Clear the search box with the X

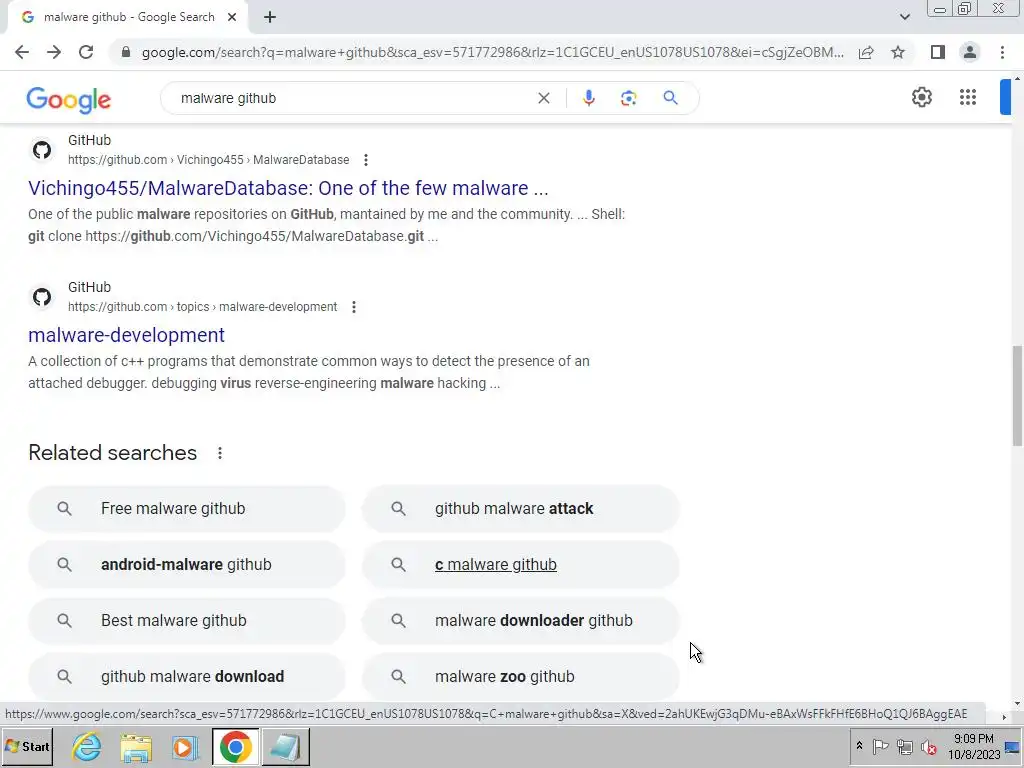pyautogui.click(x=543, y=98)
